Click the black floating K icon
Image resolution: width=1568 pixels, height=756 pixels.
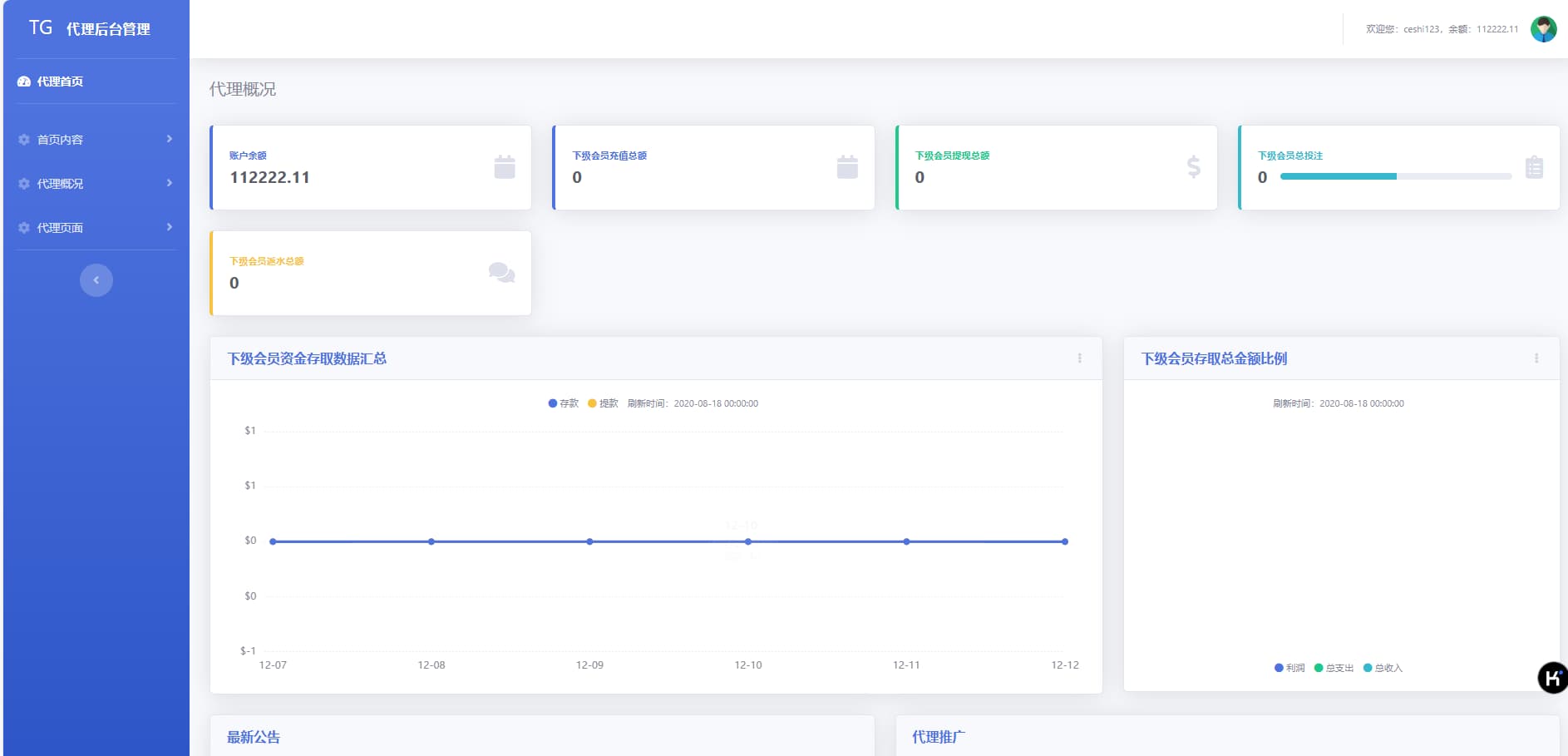pyautogui.click(x=1551, y=678)
